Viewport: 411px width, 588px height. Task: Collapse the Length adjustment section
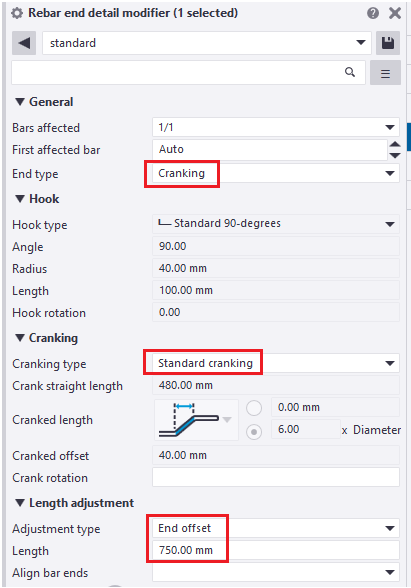[20, 503]
